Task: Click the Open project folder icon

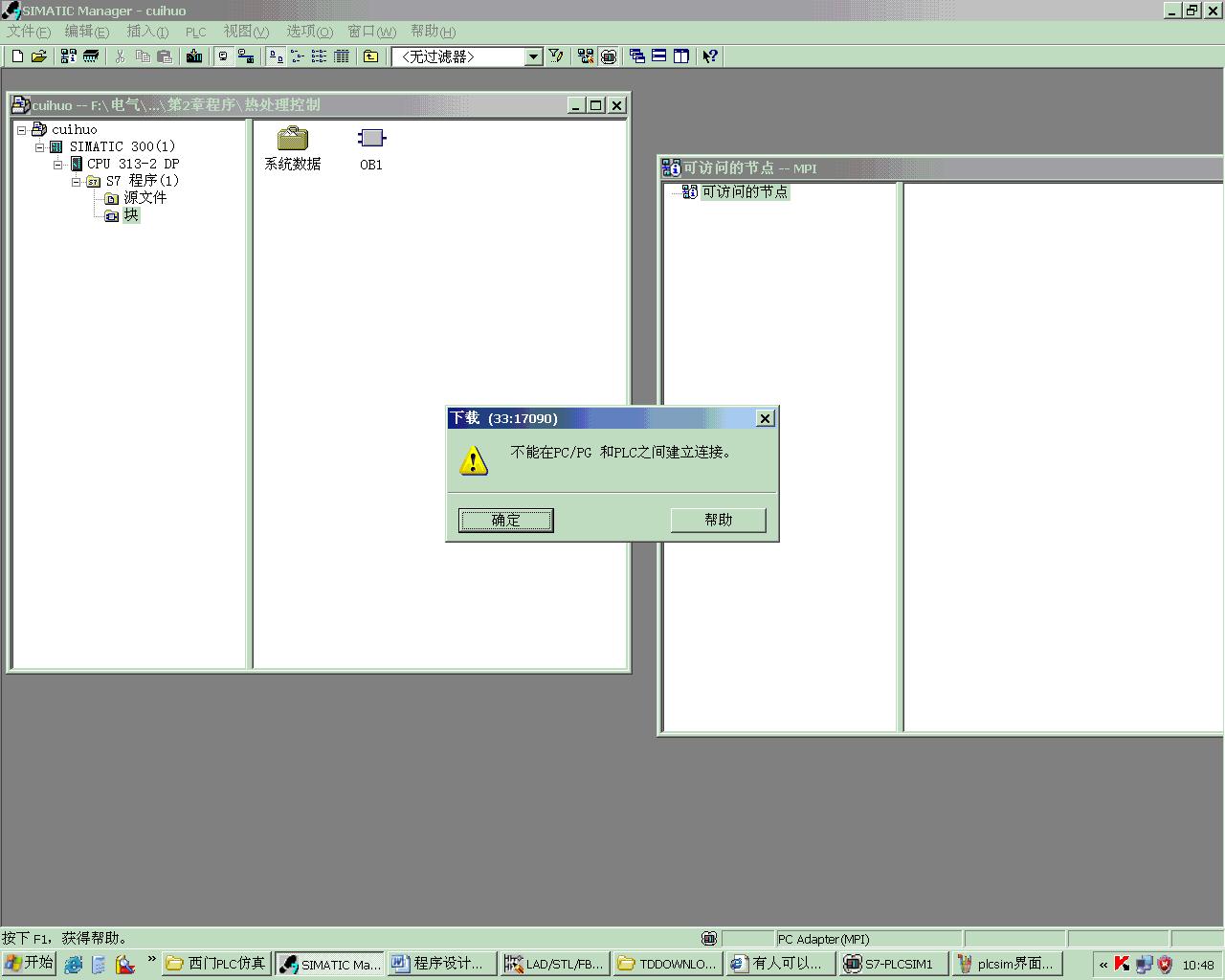Action: (x=39, y=56)
